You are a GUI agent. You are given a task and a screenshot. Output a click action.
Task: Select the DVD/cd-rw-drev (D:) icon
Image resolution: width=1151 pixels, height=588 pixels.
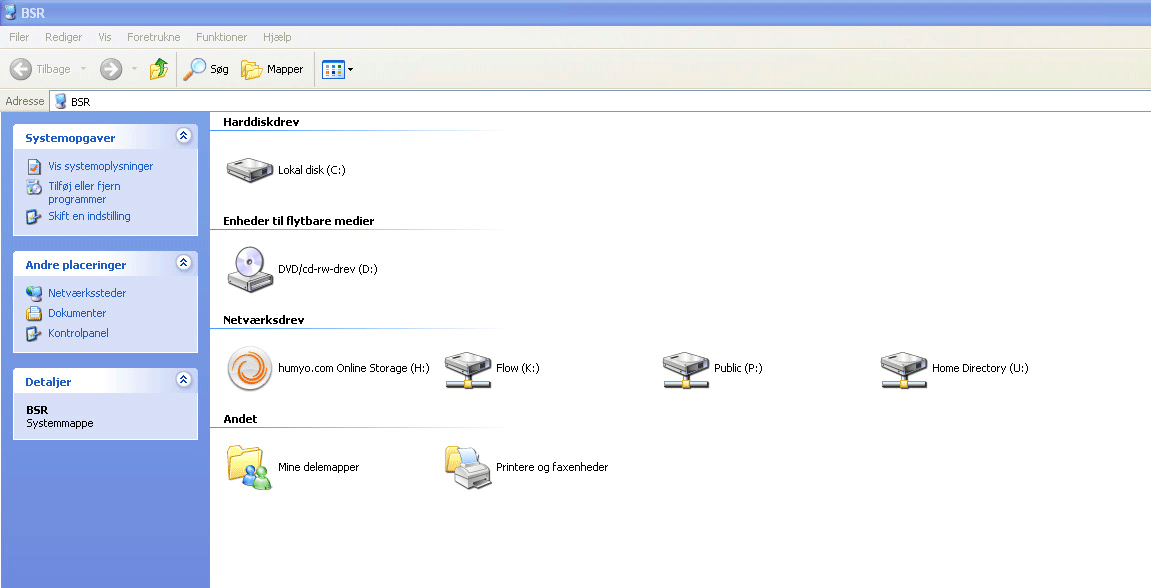point(249,269)
